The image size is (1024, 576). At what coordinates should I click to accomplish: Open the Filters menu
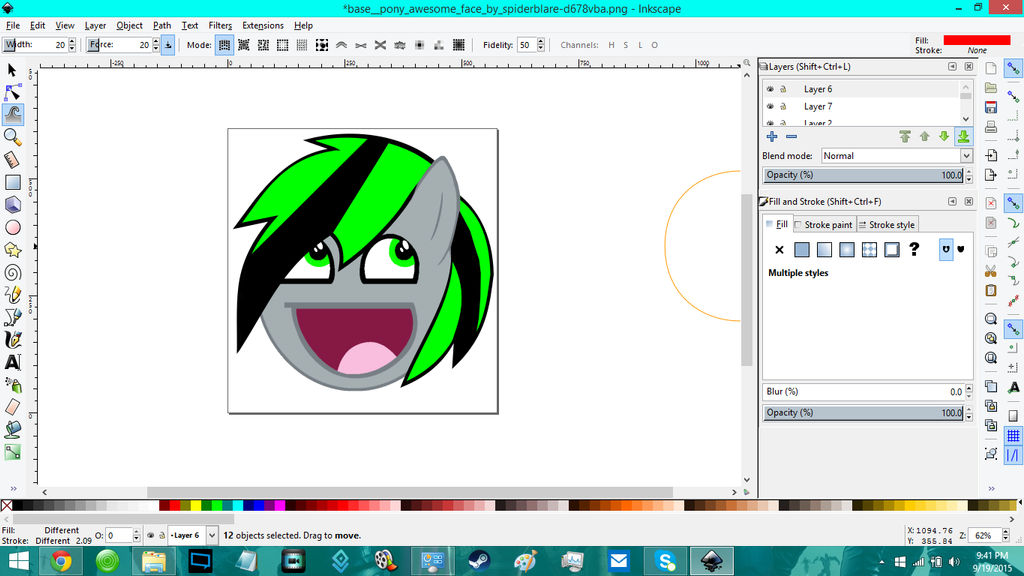coord(220,25)
